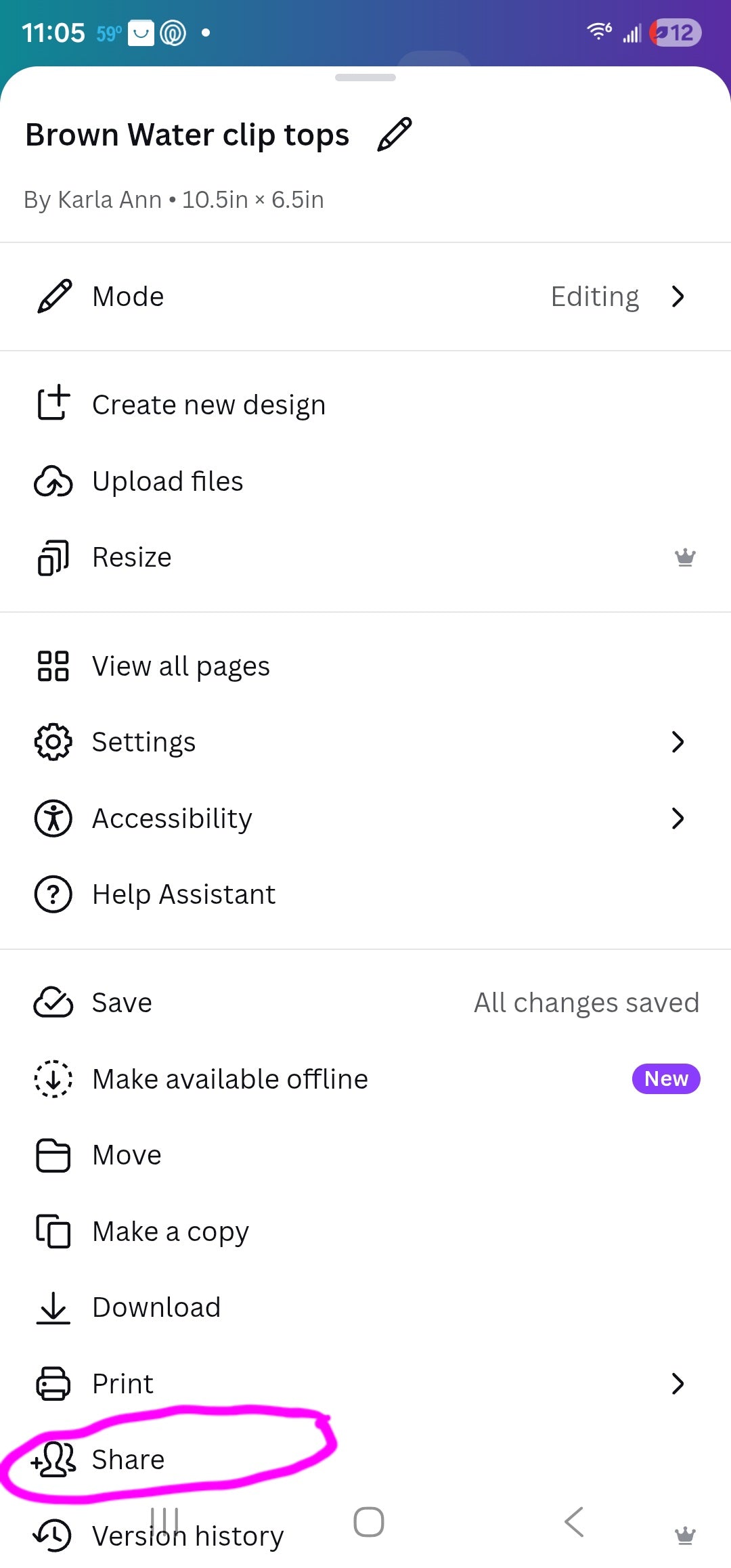
Task: Tap the Save option
Action: tap(365, 1003)
